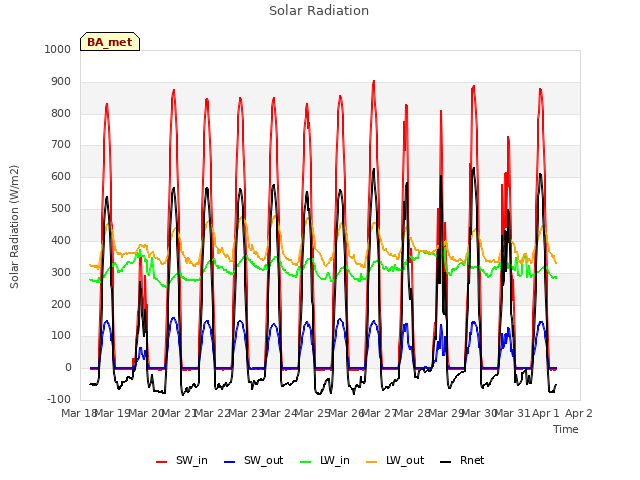640x480 pixels.
Task: Click the Solar Radiation chart title
Action: pos(319,11)
